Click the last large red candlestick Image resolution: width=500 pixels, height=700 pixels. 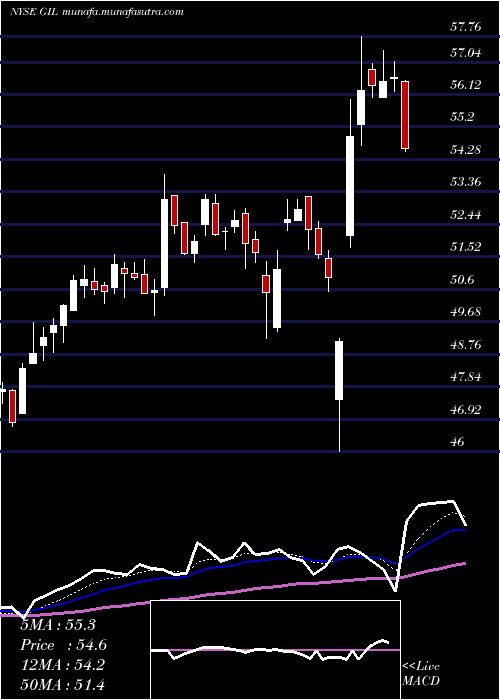click(405, 115)
